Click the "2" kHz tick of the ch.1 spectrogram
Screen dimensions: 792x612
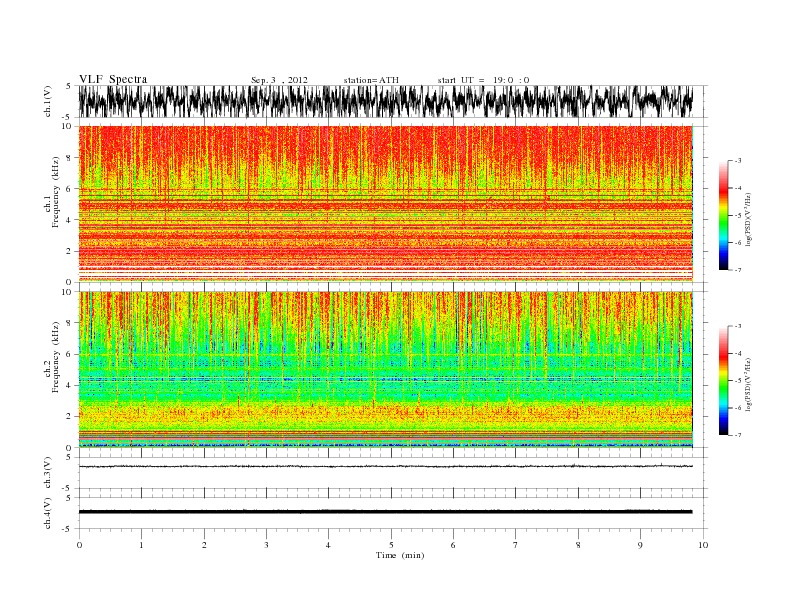click(x=69, y=251)
